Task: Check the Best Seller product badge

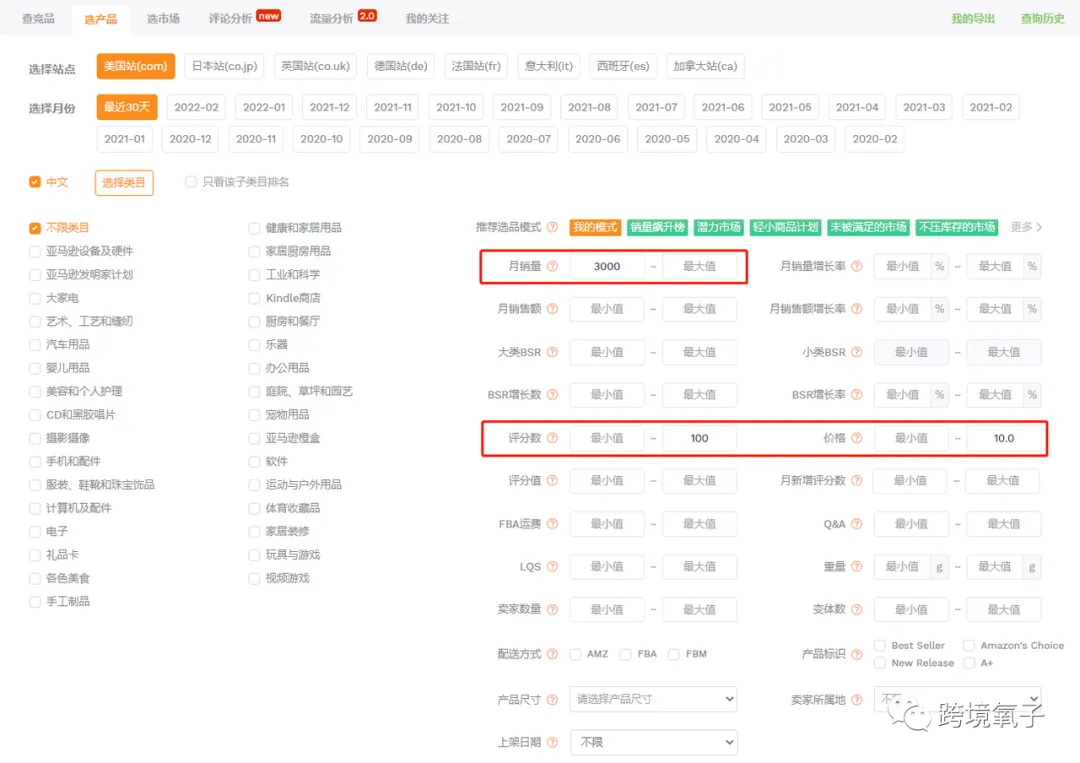Action: tap(880, 645)
